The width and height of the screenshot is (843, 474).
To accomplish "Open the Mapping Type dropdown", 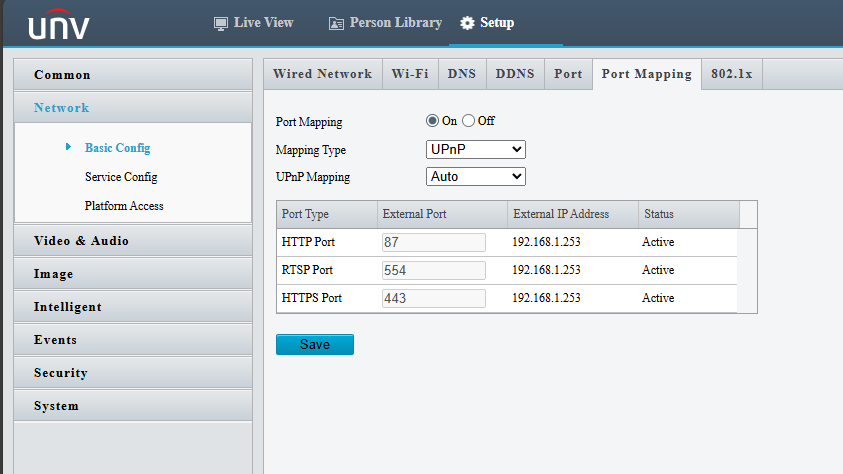I will tap(476, 149).
